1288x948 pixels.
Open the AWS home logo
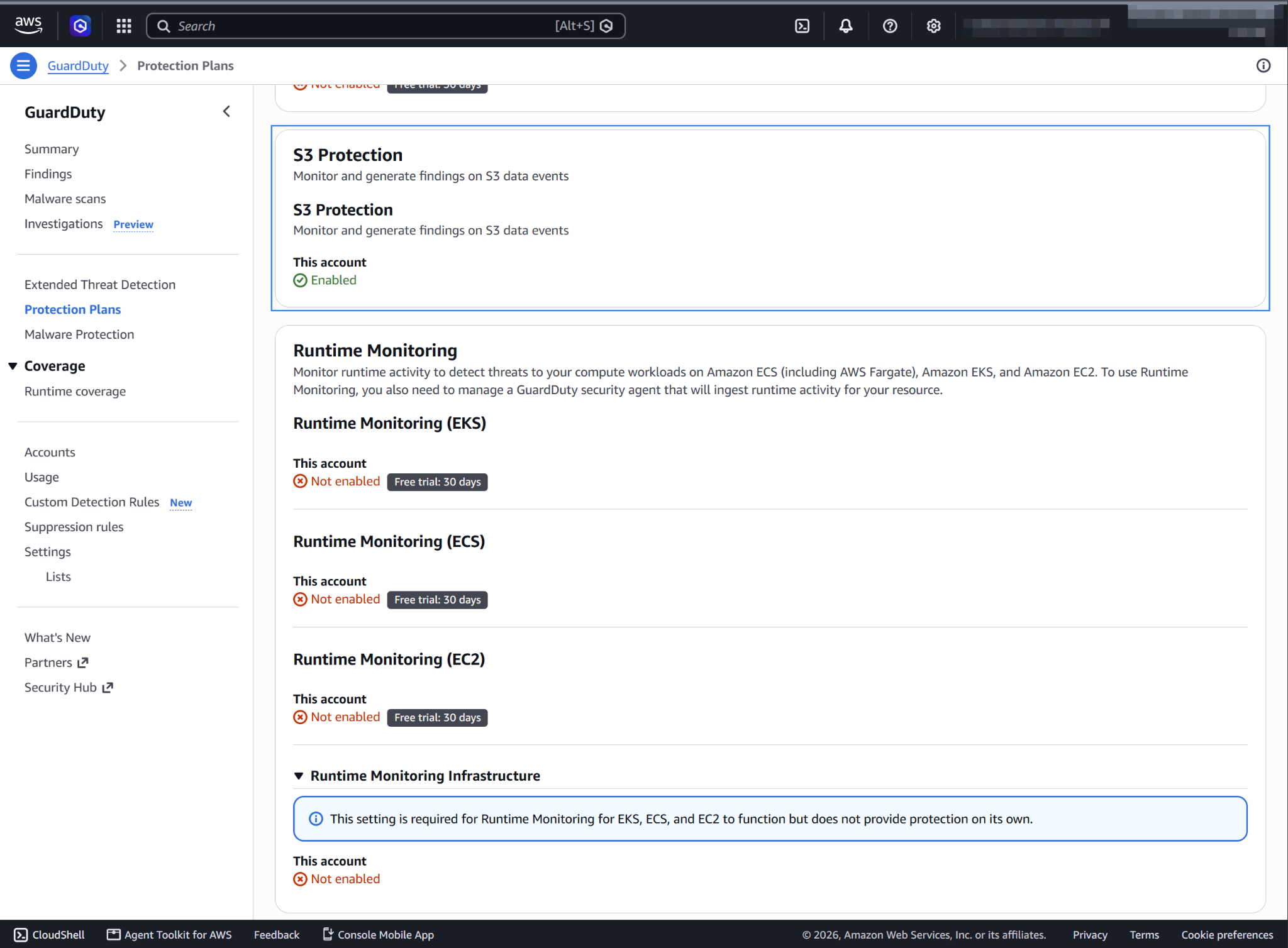click(28, 26)
